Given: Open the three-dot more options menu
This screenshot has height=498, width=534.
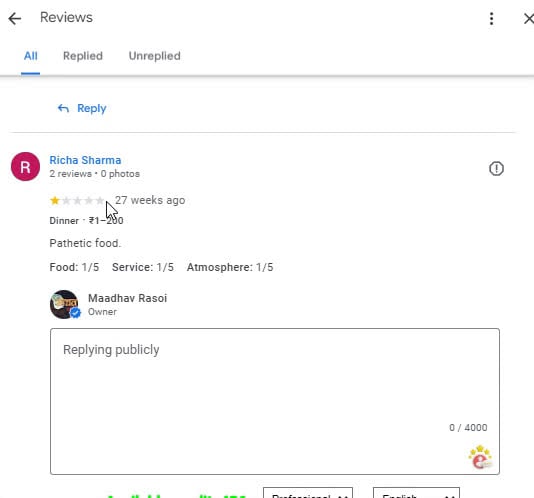Looking at the screenshot, I should click(491, 18).
